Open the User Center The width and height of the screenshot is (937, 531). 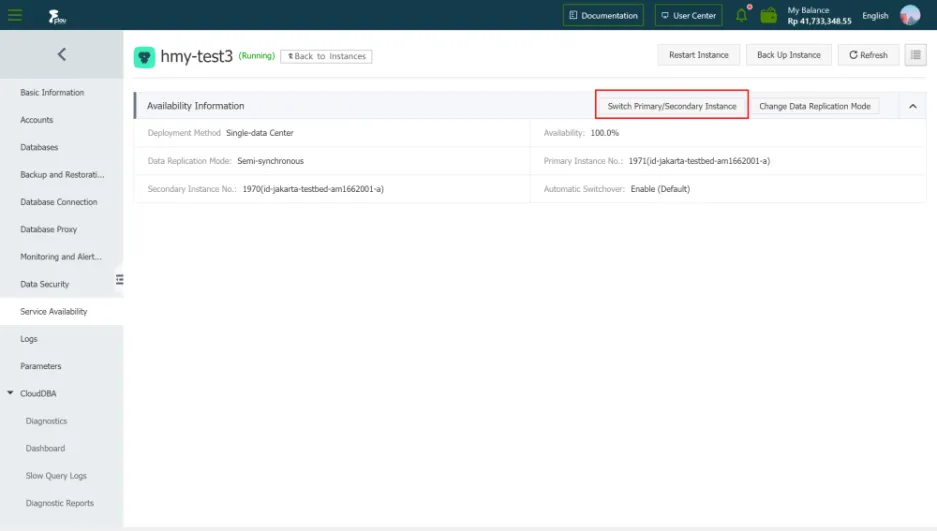(x=688, y=16)
